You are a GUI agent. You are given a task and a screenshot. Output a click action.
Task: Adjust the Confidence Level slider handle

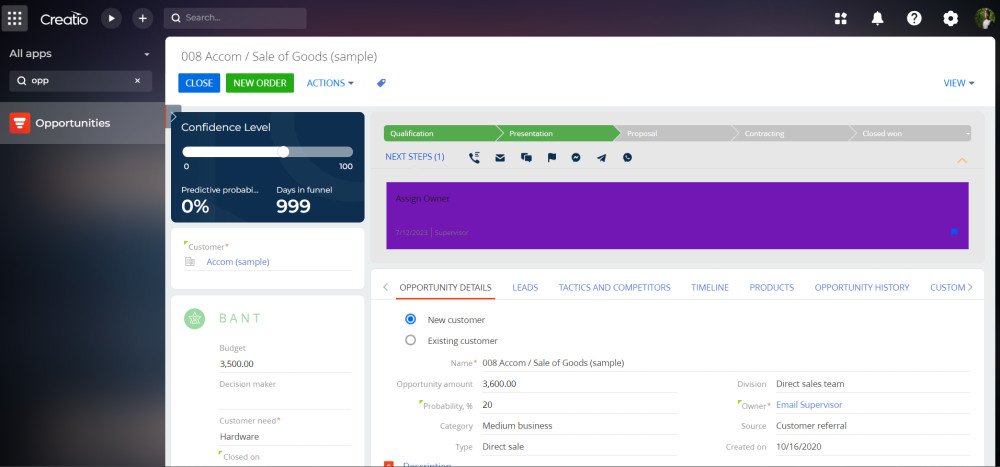[x=284, y=152]
